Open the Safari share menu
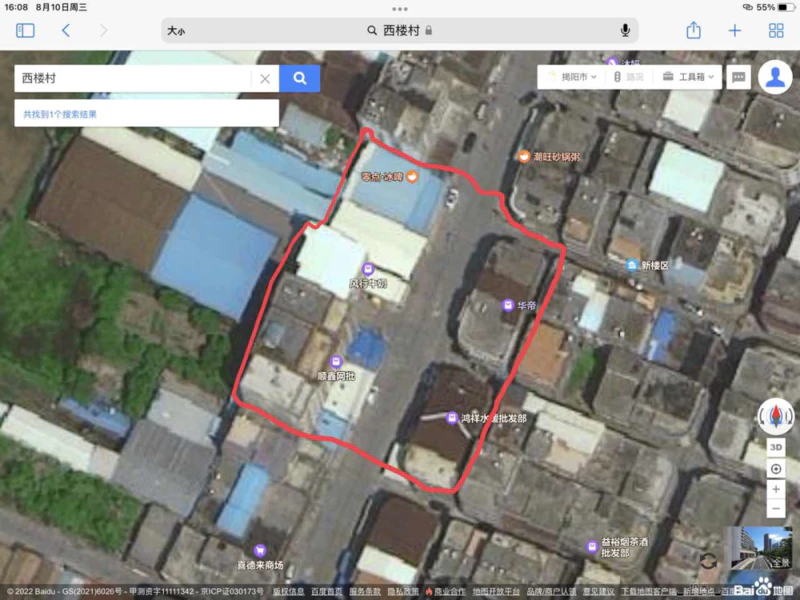 click(693, 31)
